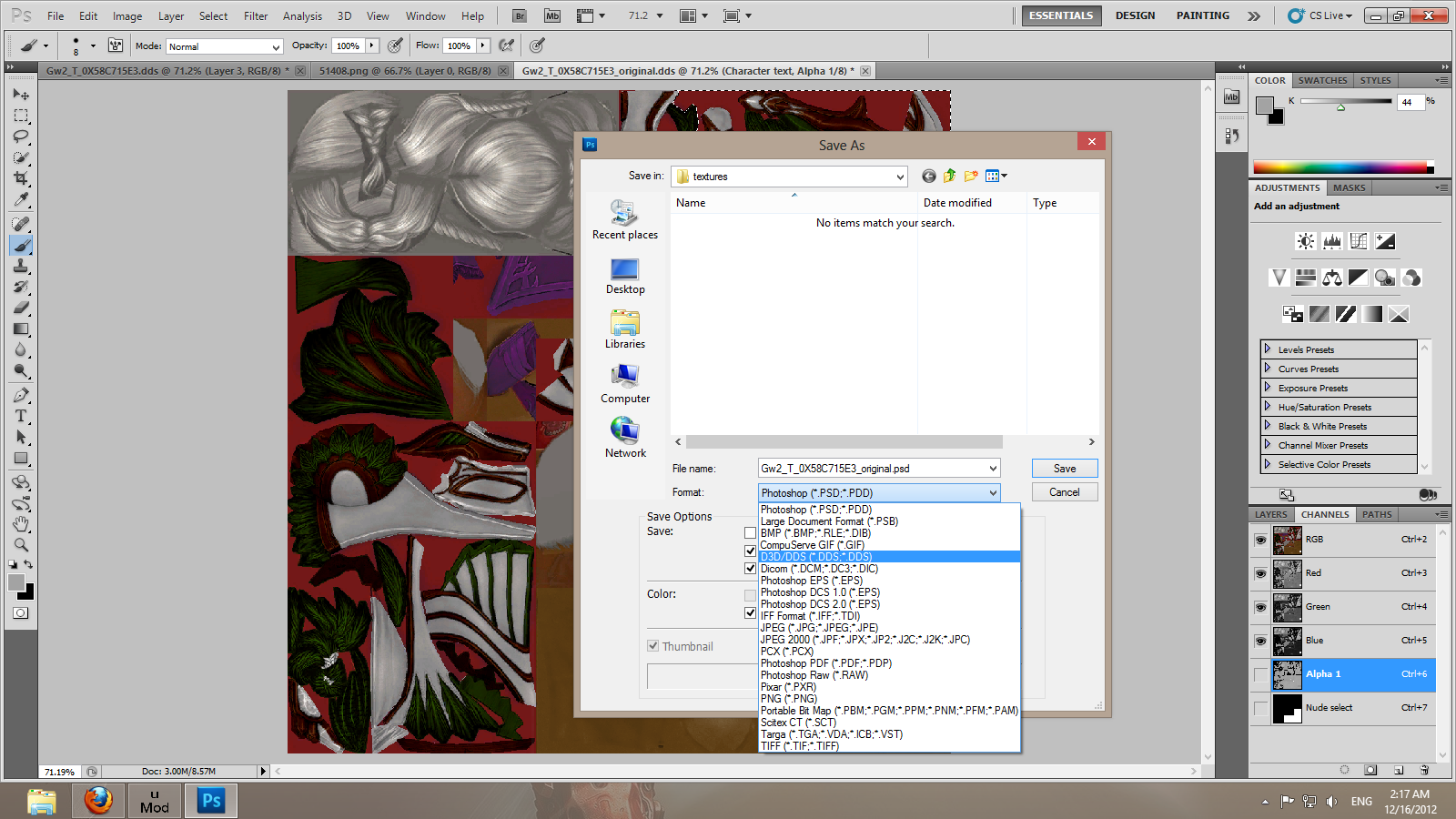Show the Alpha 1 channel
Screen dimensions: 1456x819
[x=1260, y=674]
